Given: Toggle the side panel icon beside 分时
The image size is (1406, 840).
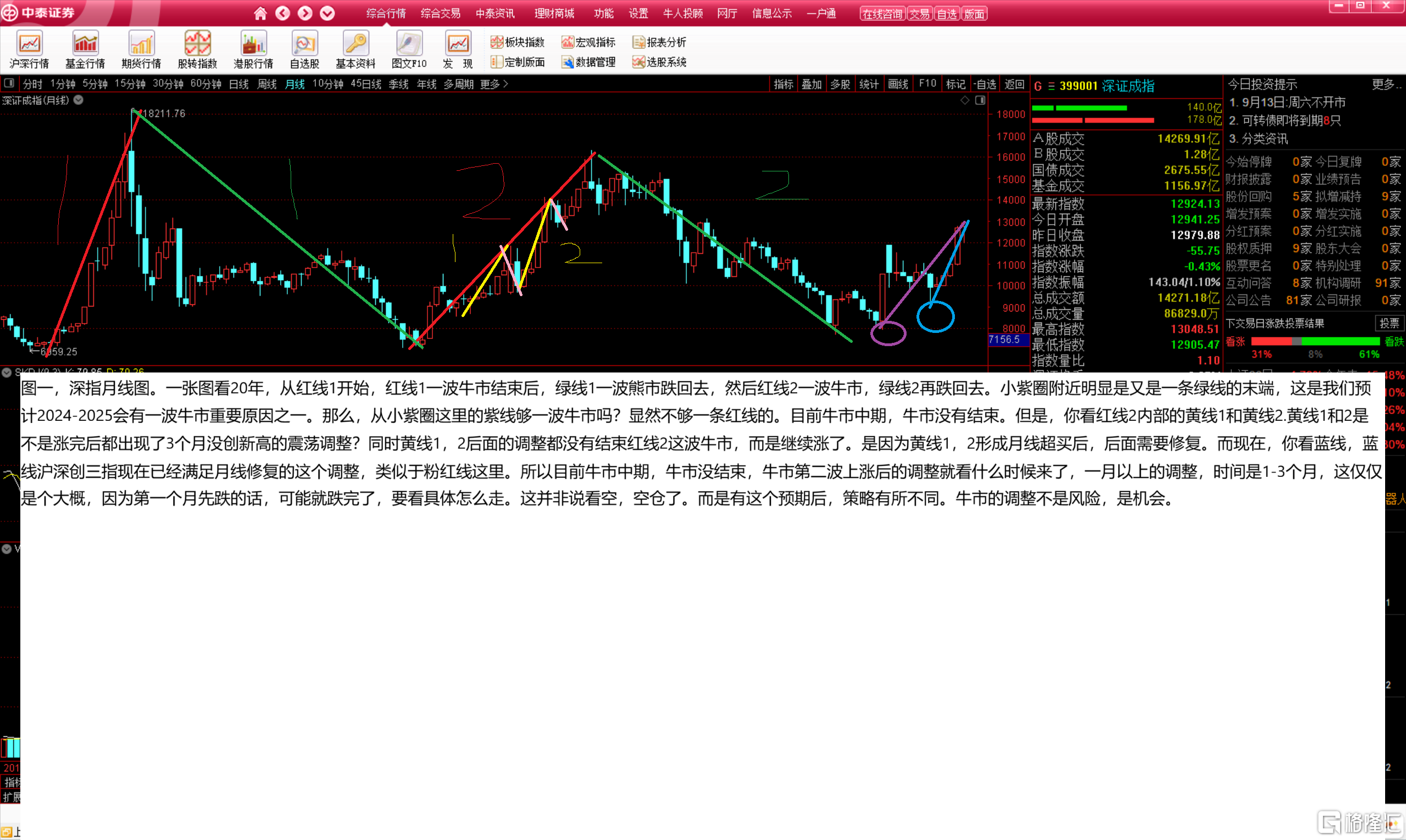Looking at the screenshot, I should click(9, 84).
